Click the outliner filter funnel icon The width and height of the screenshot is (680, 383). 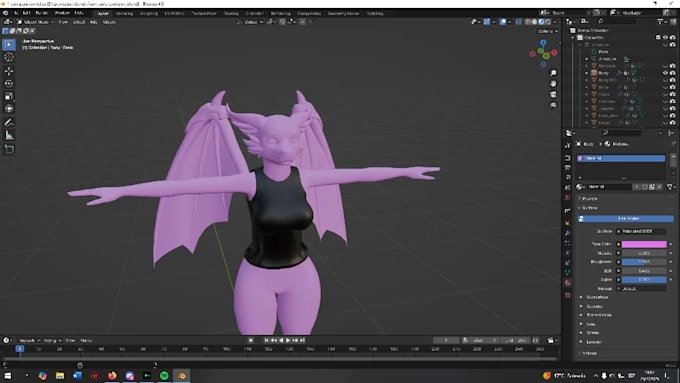click(660, 21)
